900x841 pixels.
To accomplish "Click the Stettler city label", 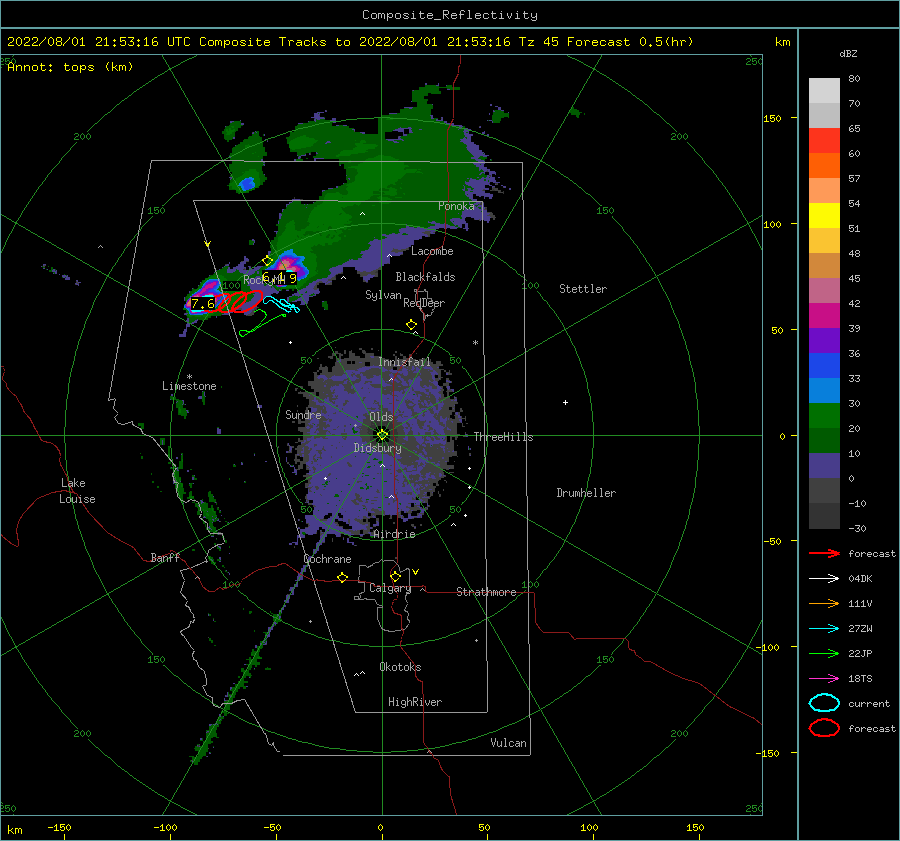I will coord(583,289).
